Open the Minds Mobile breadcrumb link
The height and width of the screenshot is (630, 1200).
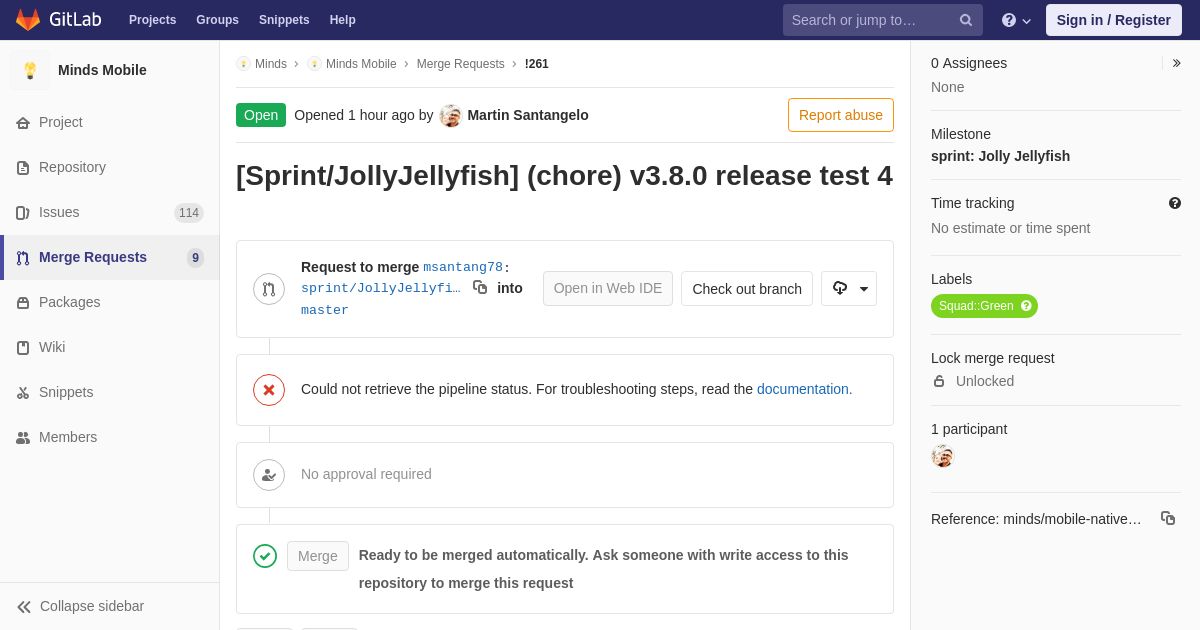tap(352, 64)
